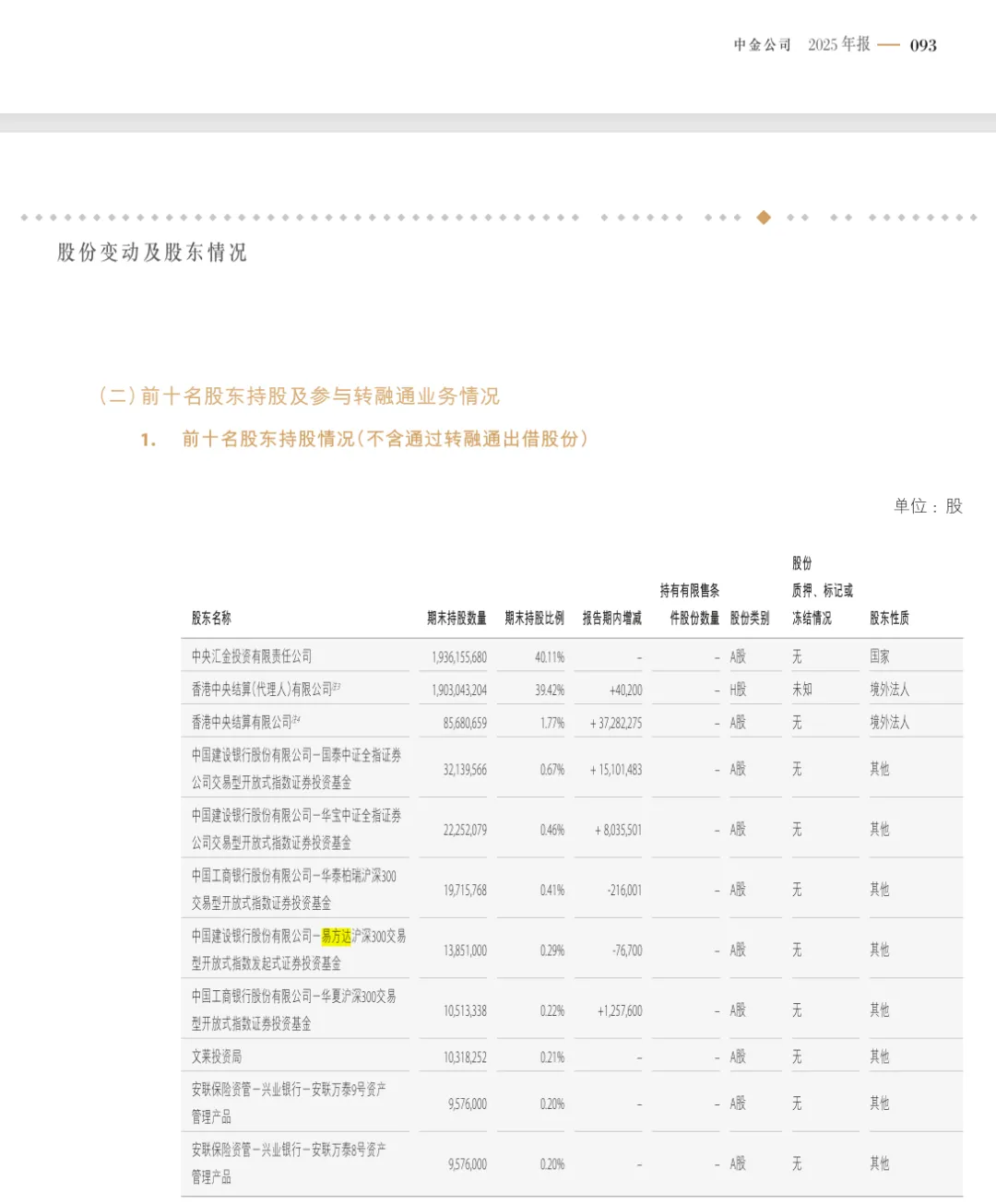Click the percentage 0.29%
Viewport: 996px width, 1204px height.
click(x=552, y=950)
